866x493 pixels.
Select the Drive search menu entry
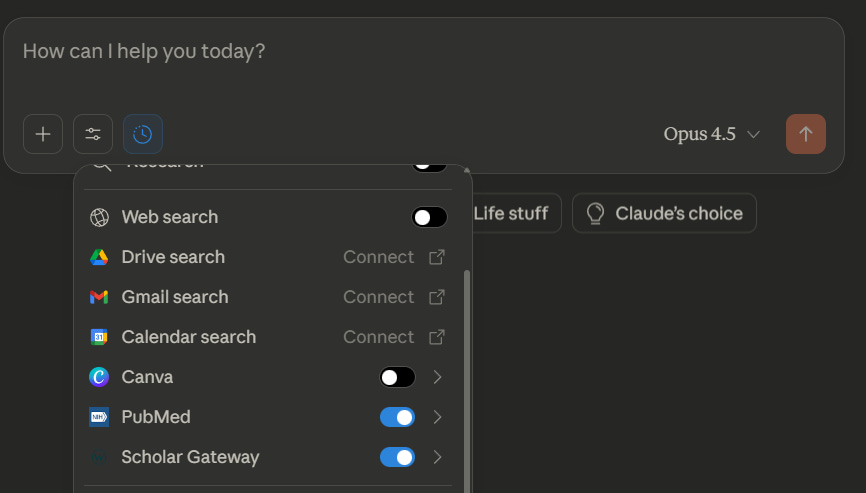[x=268, y=257]
